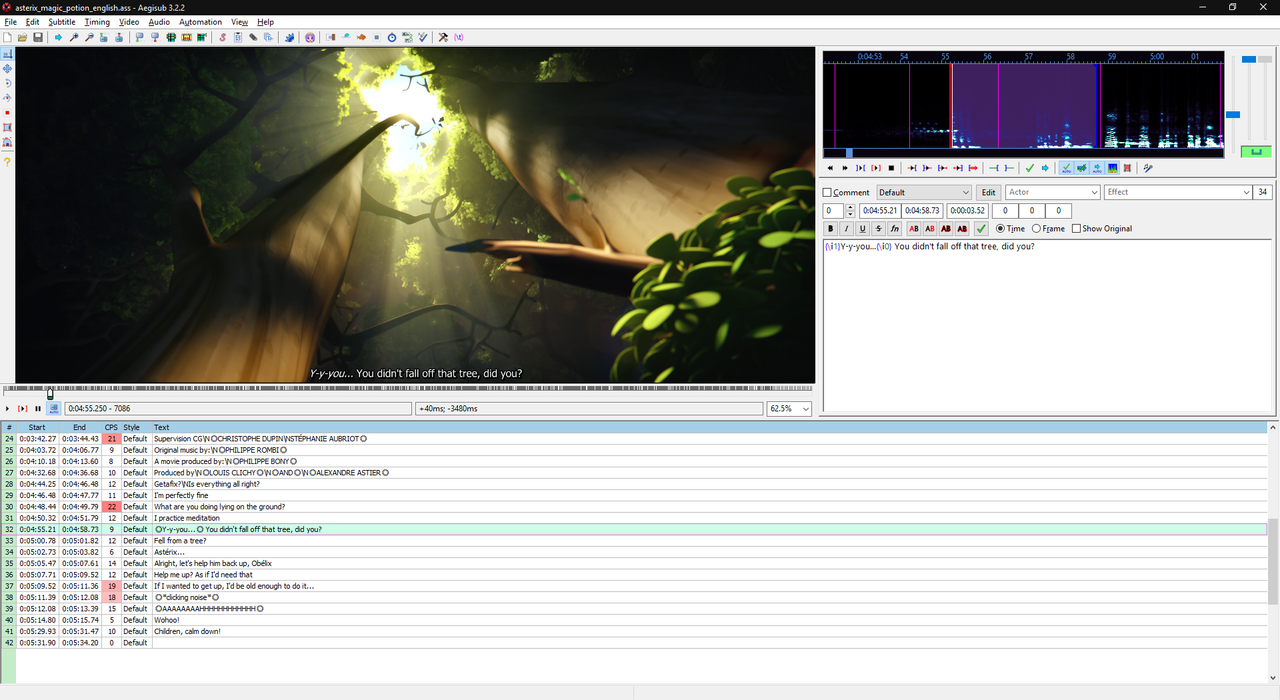Screen dimensions: 1280x700
Task: Create a new subtitles file
Action: point(7,37)
